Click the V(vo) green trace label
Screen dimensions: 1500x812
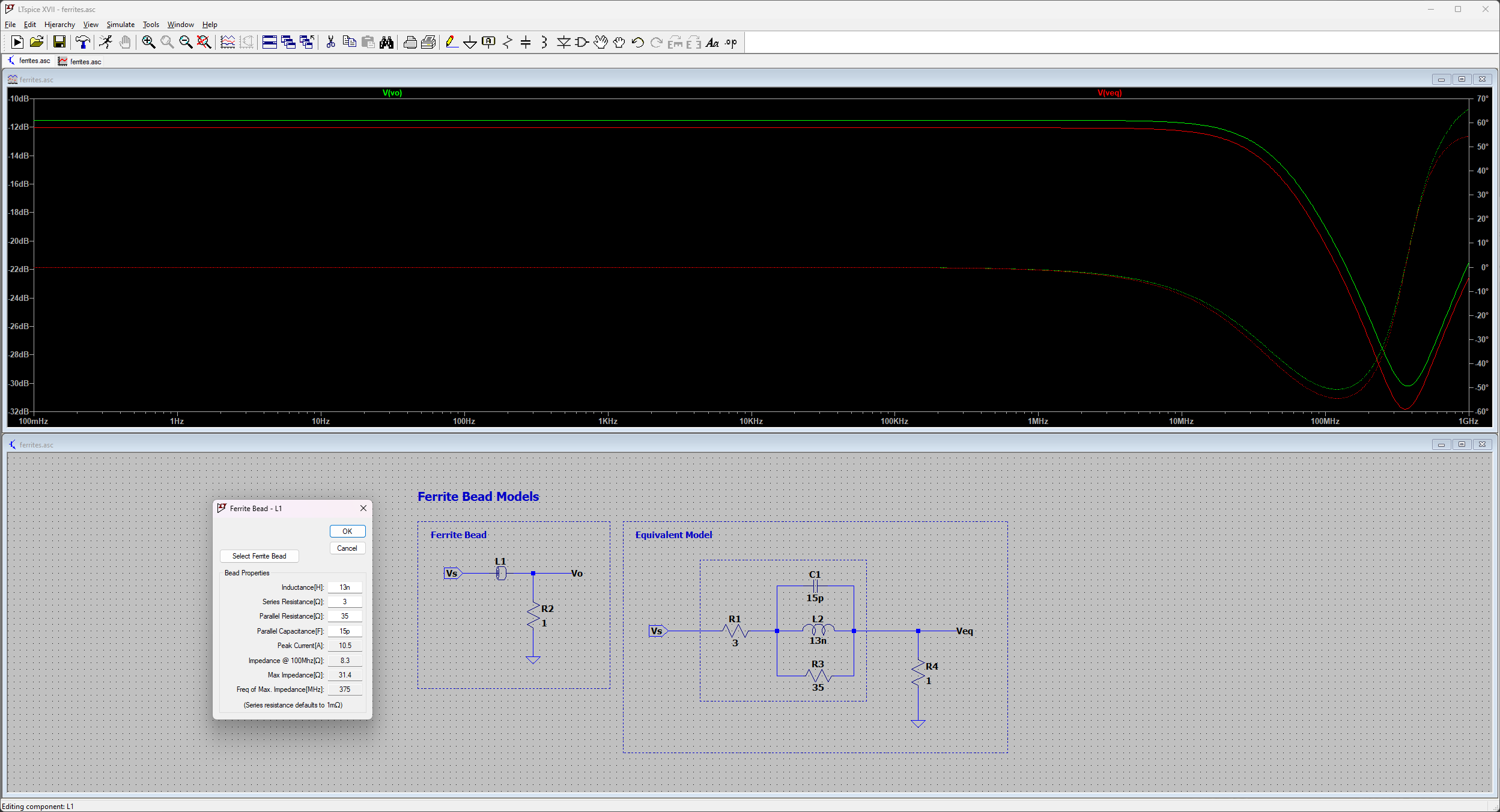(392, 93)
